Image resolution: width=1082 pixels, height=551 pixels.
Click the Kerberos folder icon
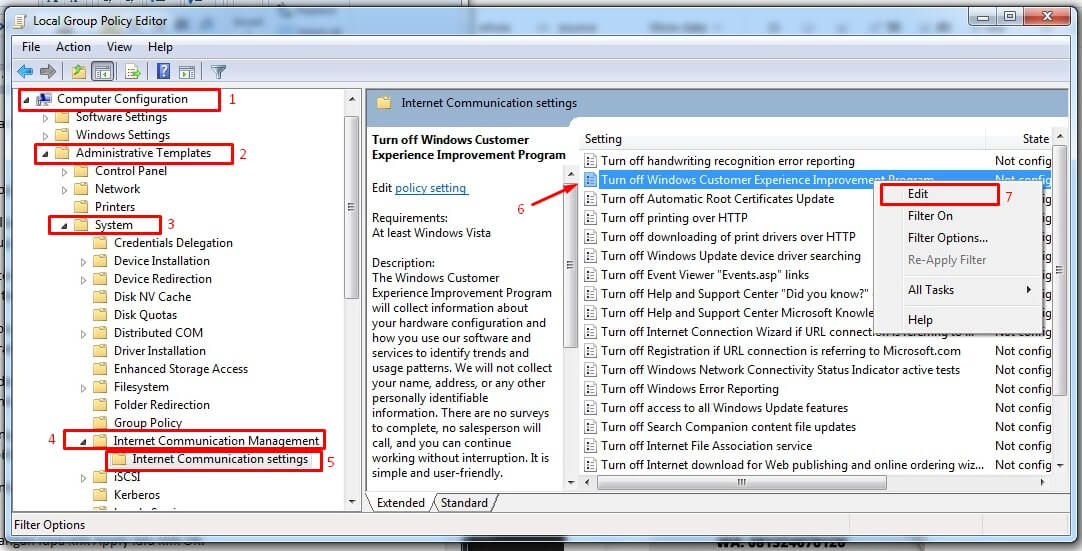click(101, 494)
